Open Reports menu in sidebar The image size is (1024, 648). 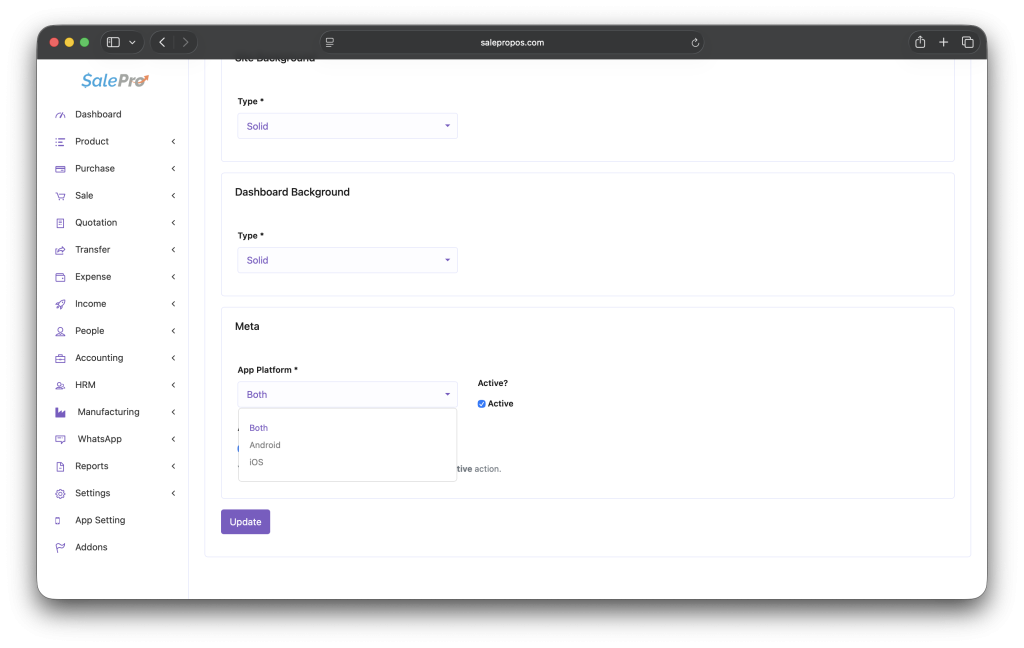coord(92,466)
